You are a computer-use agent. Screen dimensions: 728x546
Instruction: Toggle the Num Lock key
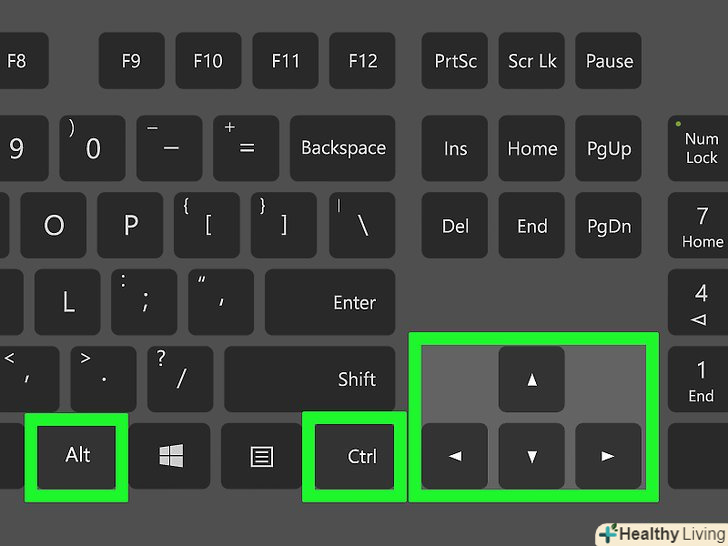pos(698,148)
